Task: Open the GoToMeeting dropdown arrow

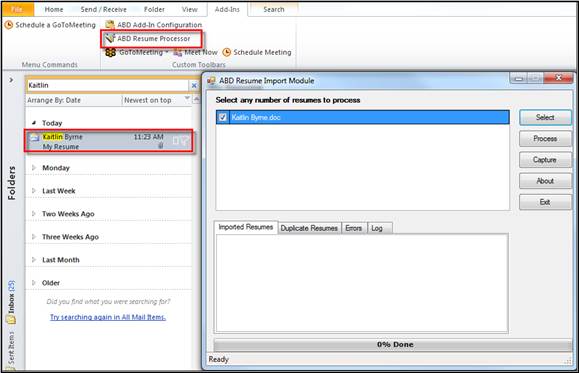Action: [x=167, y=52]
